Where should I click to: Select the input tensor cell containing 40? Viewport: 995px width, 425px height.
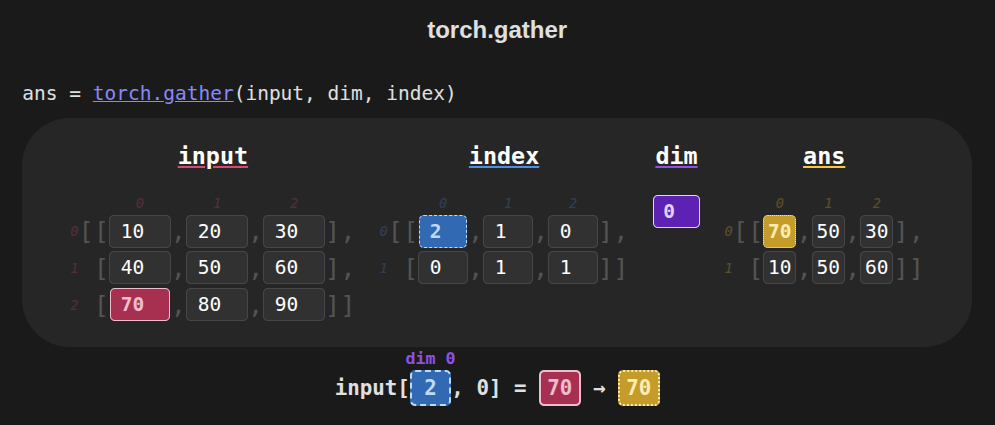[140, 268]
